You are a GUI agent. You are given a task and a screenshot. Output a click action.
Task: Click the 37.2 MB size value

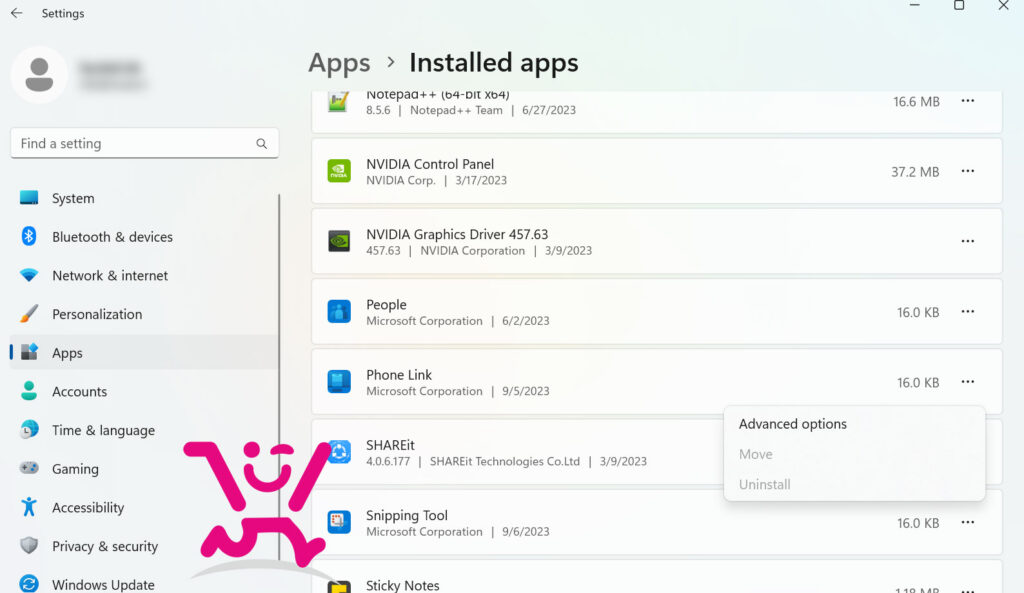(x=915, y=172)
